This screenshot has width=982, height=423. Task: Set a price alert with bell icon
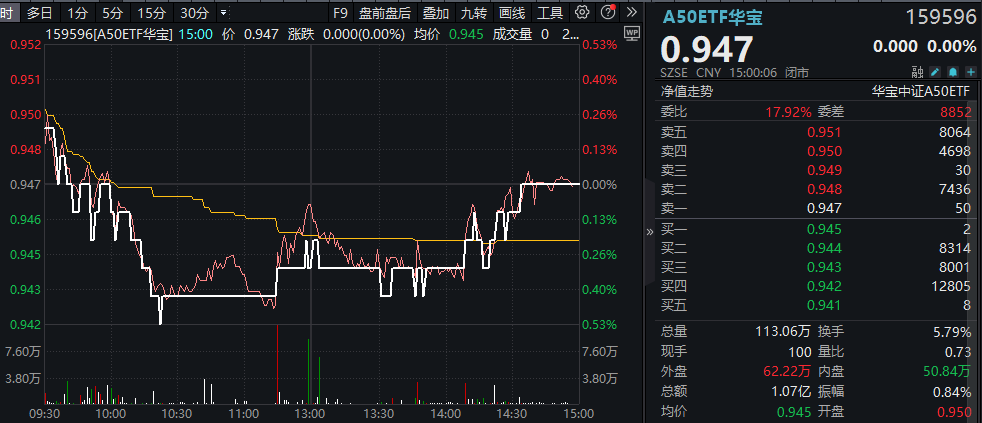click(x=953, y=72)
